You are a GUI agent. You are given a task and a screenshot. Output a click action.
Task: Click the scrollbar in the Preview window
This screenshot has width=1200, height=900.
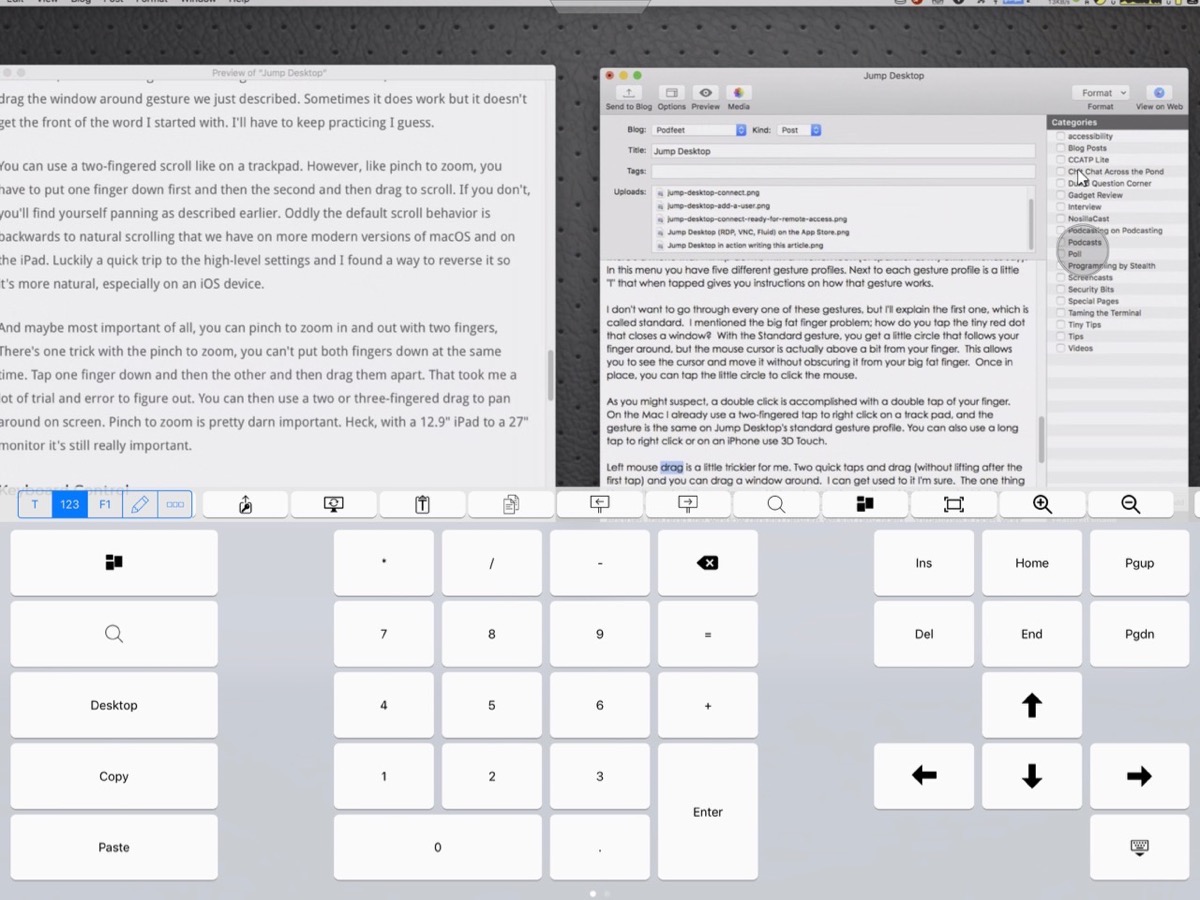550,376
